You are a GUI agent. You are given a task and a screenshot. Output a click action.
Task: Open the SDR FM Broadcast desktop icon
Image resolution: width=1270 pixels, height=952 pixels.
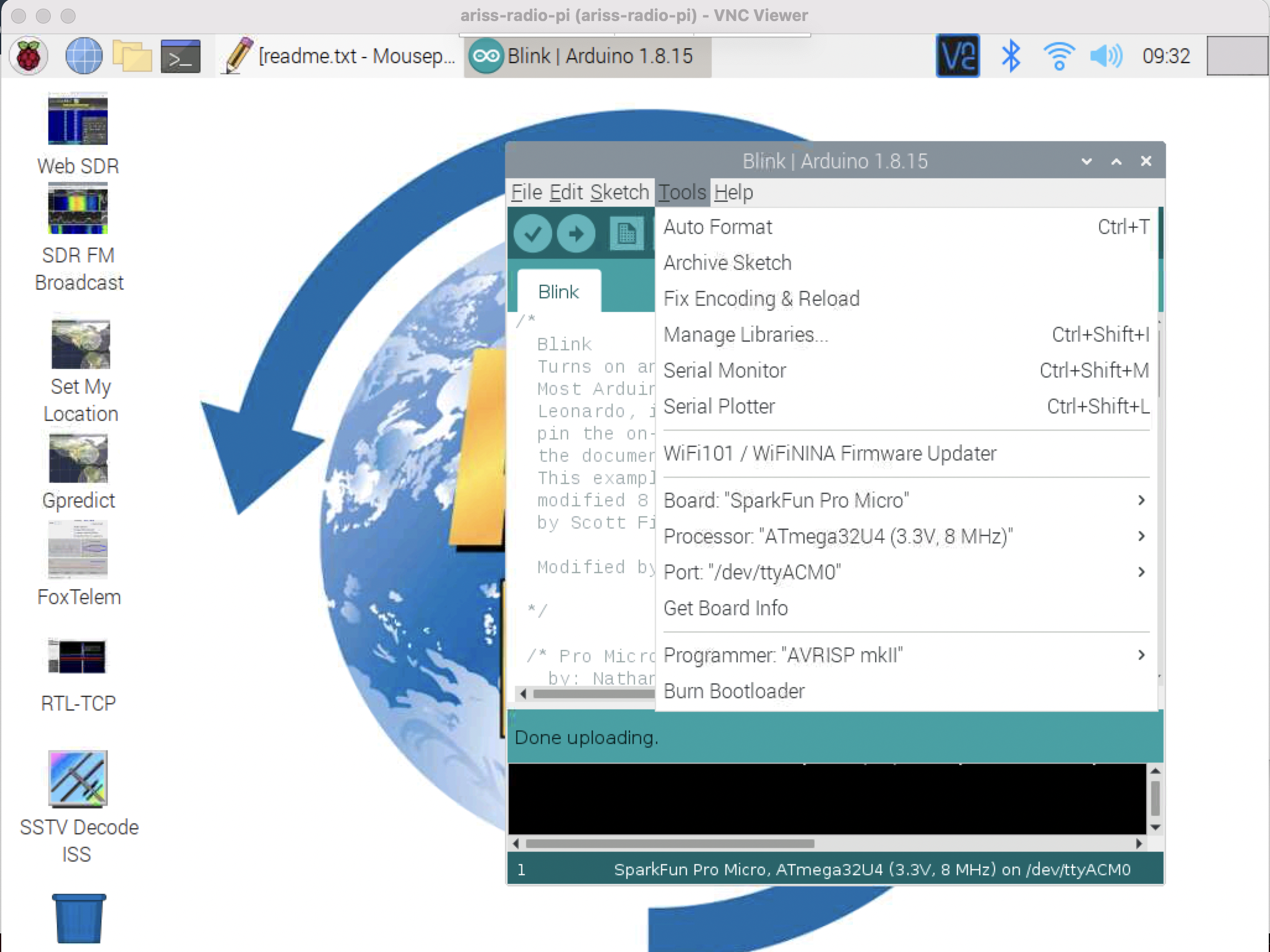click(x=79, y=238)
